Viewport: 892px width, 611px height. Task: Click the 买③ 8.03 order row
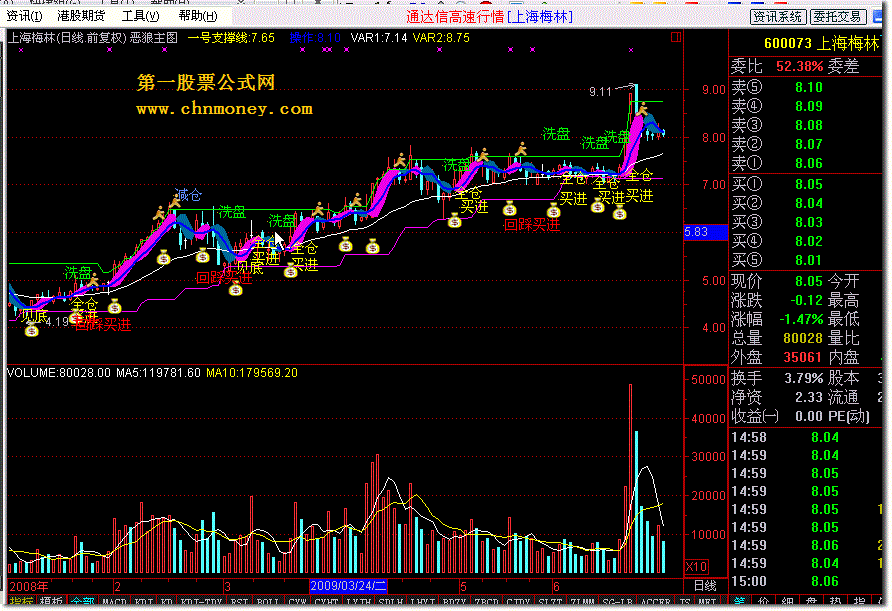[x=805, y=222]
